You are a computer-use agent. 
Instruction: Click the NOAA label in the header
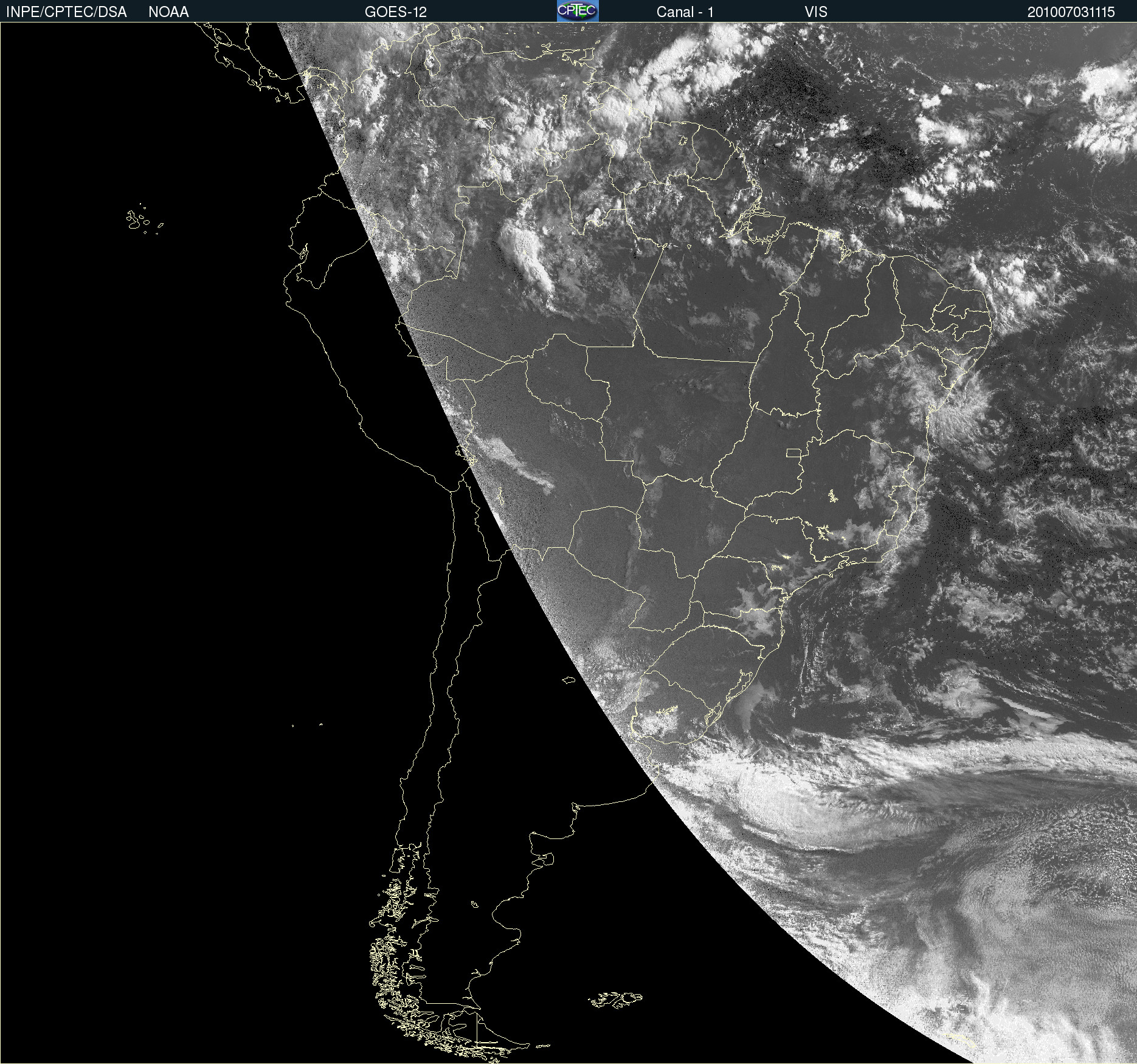click(168, 12)
